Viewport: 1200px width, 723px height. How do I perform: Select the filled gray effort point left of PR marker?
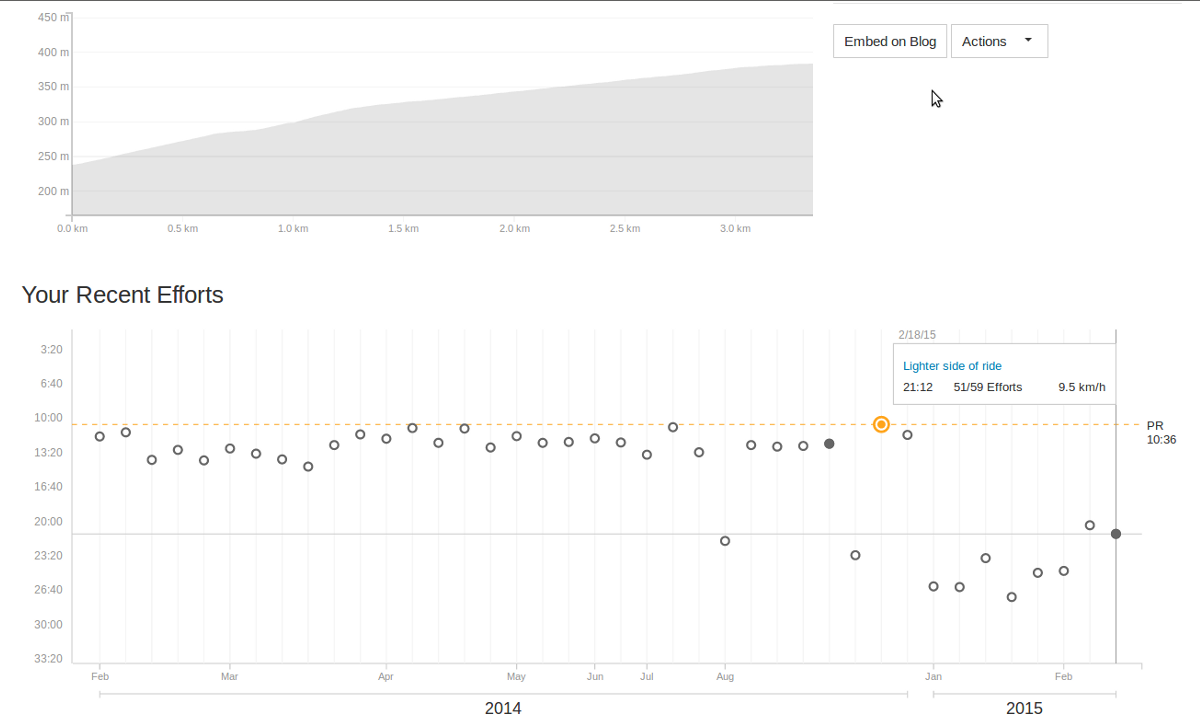[829, 444]
